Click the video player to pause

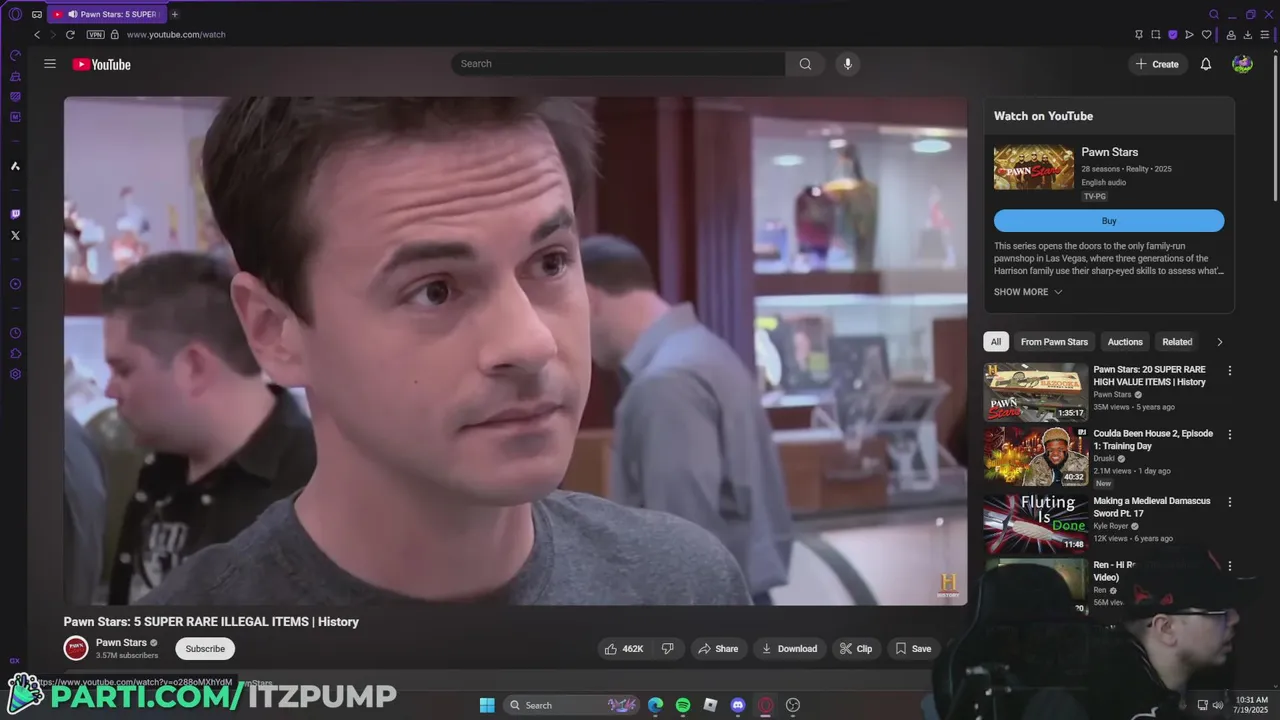[x=515, y=350]
